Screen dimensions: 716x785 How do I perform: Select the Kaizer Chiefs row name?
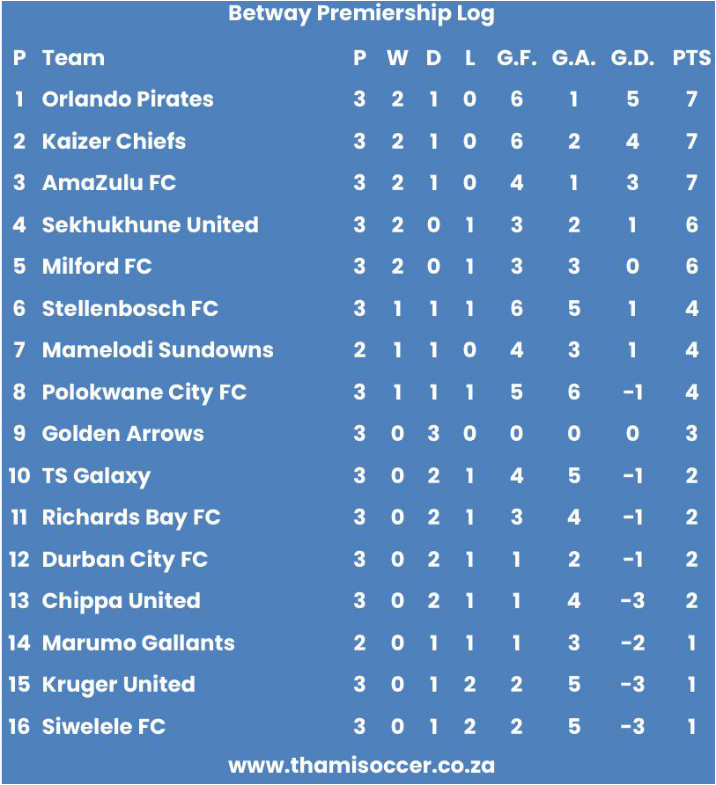114,141
